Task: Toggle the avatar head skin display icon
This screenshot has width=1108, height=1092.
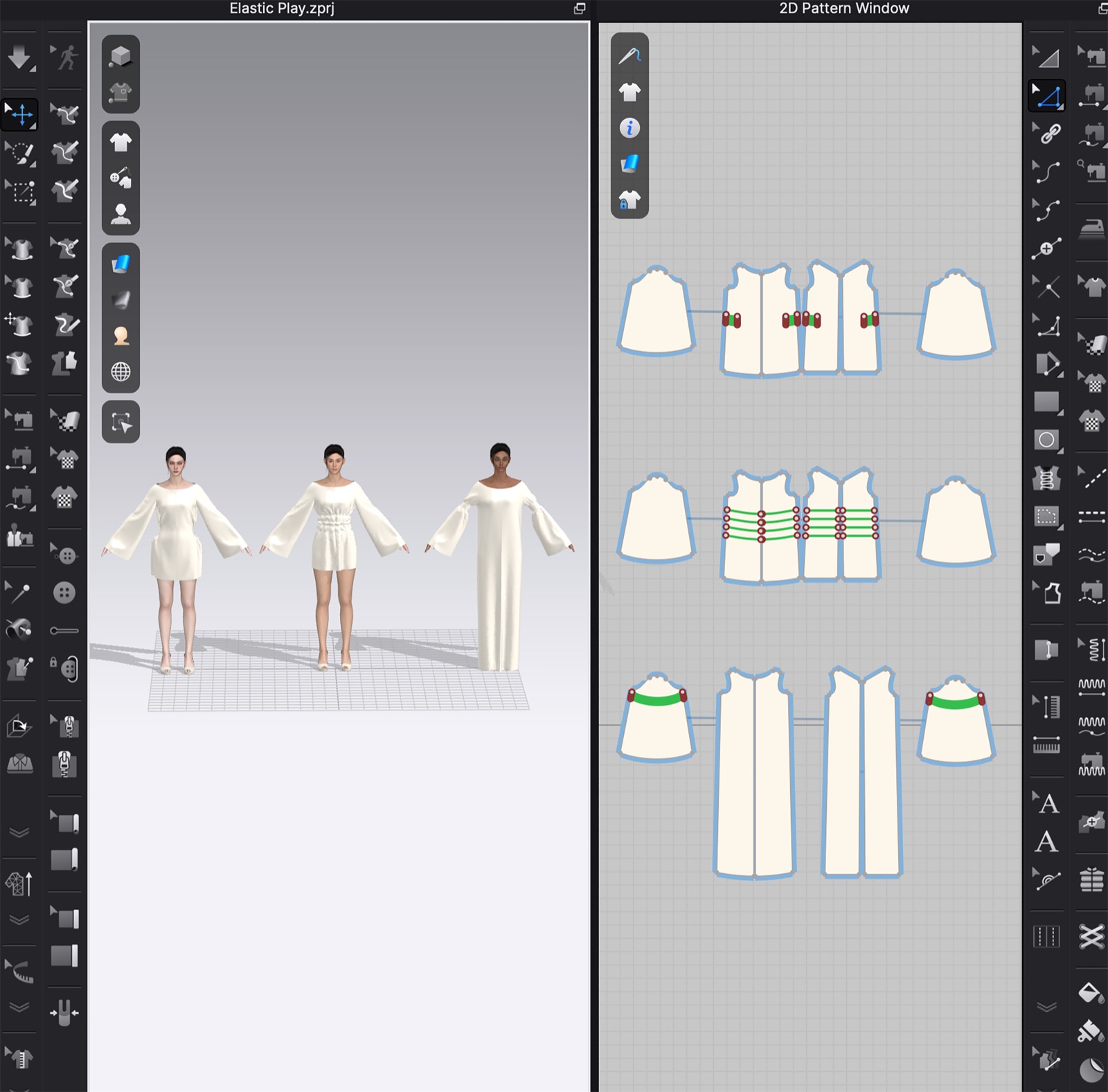Action: 120,336
